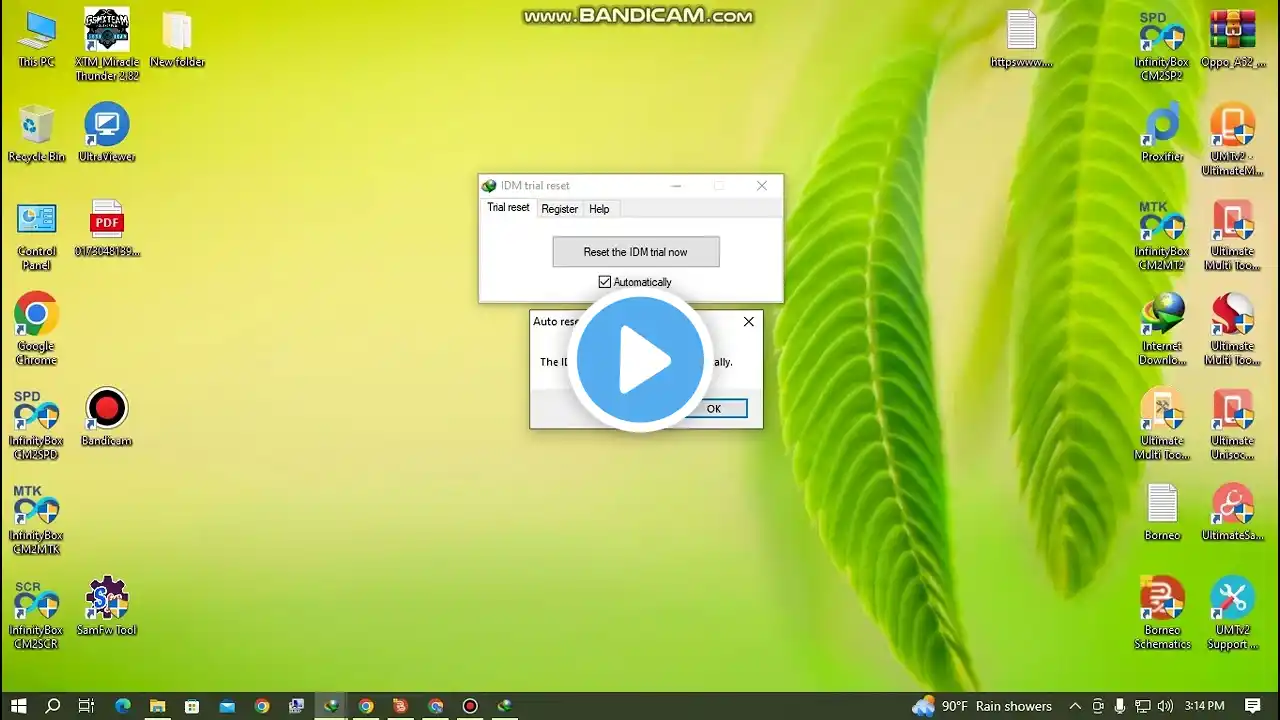Open the Bandicam desktop shortcut

[x=106, y=410]
